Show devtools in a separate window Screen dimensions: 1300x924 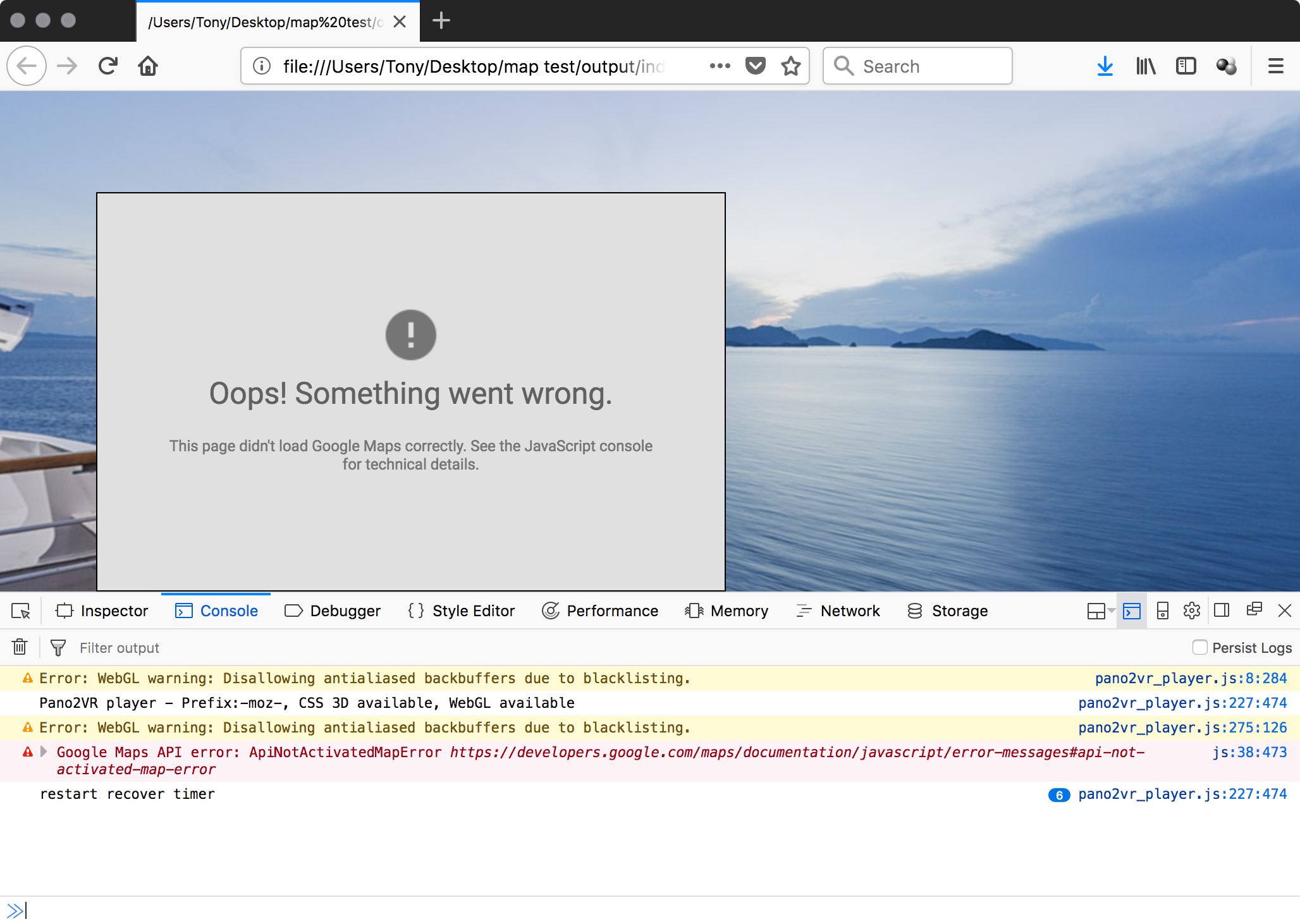[1254, 610]
